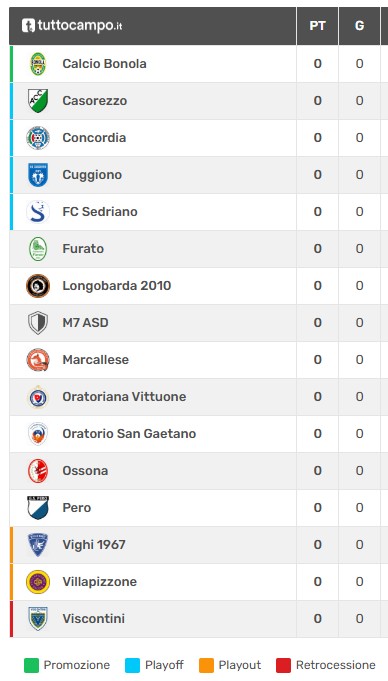Click the Pero black and blue shield
This screenshot has width=388, height=681.
pyautogui.click(x=38, y=508)
